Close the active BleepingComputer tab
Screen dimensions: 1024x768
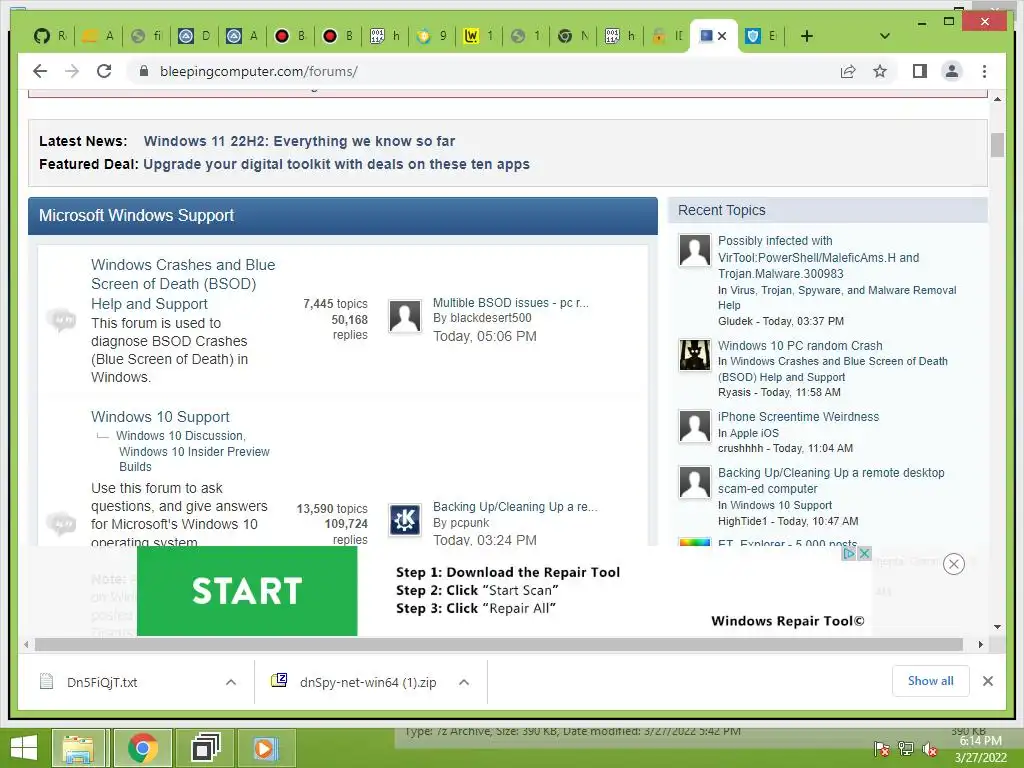722,36
